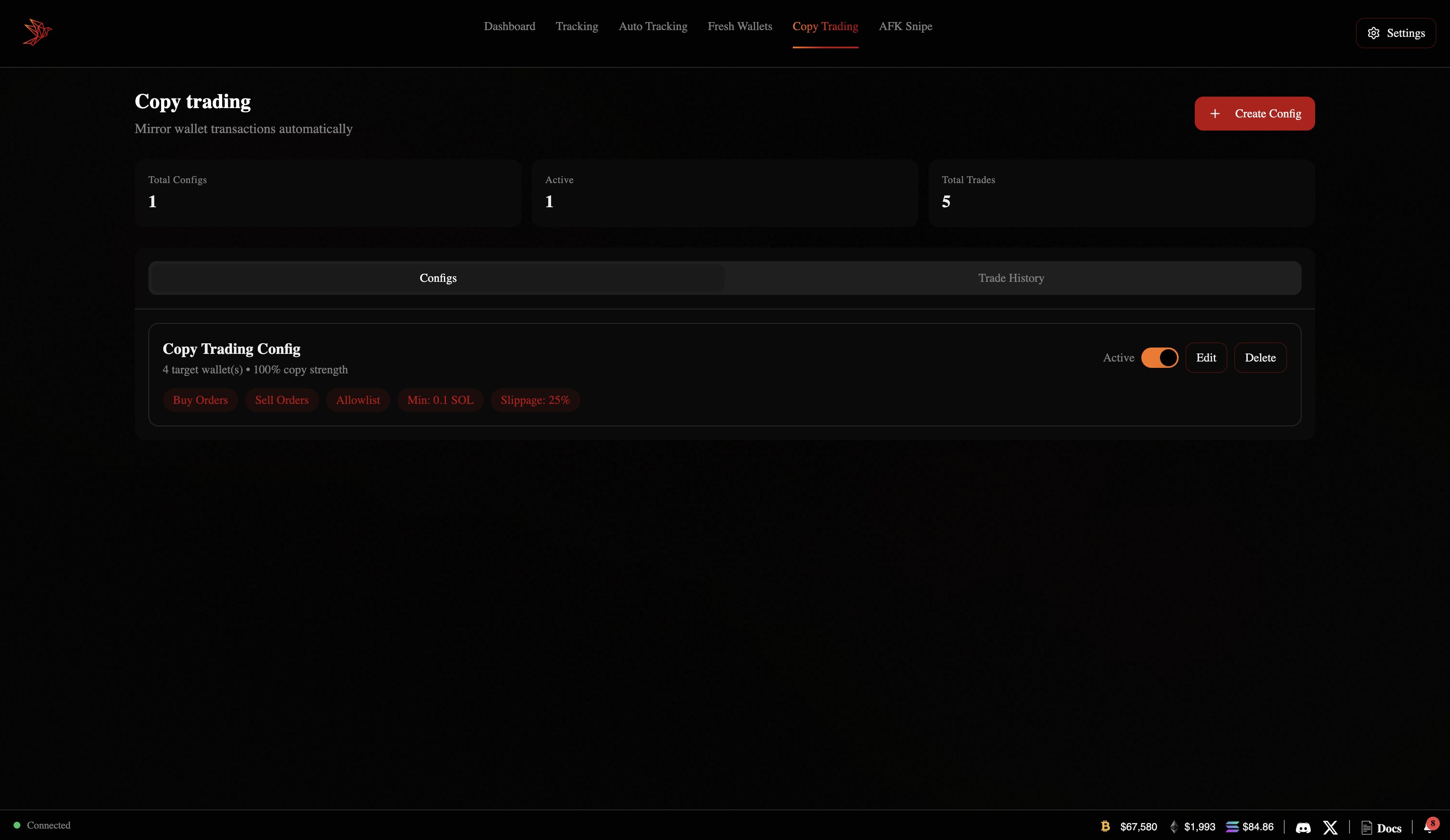This screenshot has height=840, width=1450.
Task: Edit the Copy Trading Config
Action: pos(1206,357)
